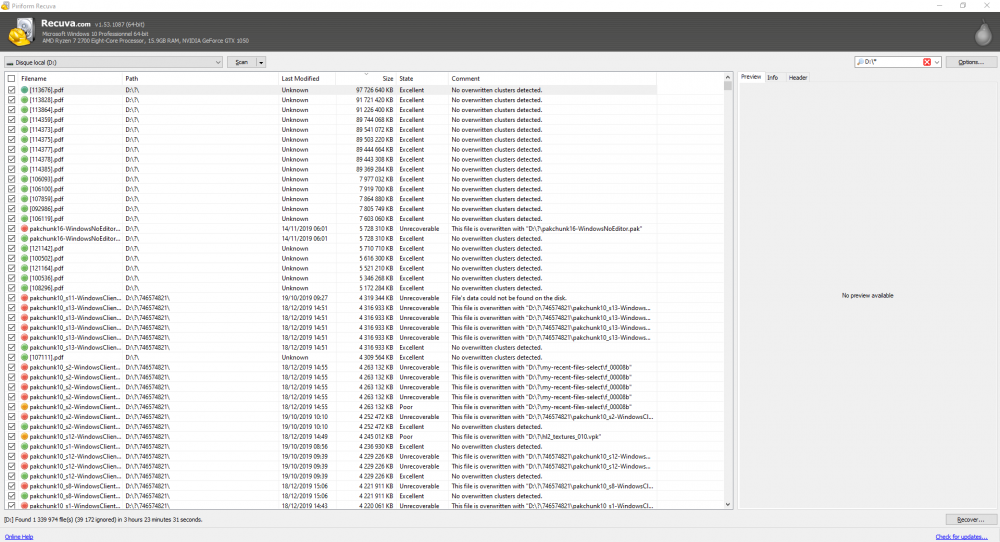Click orange icon of file overwritten by hl2_textures_010.vpk
1000x542 pixels.
24,437
